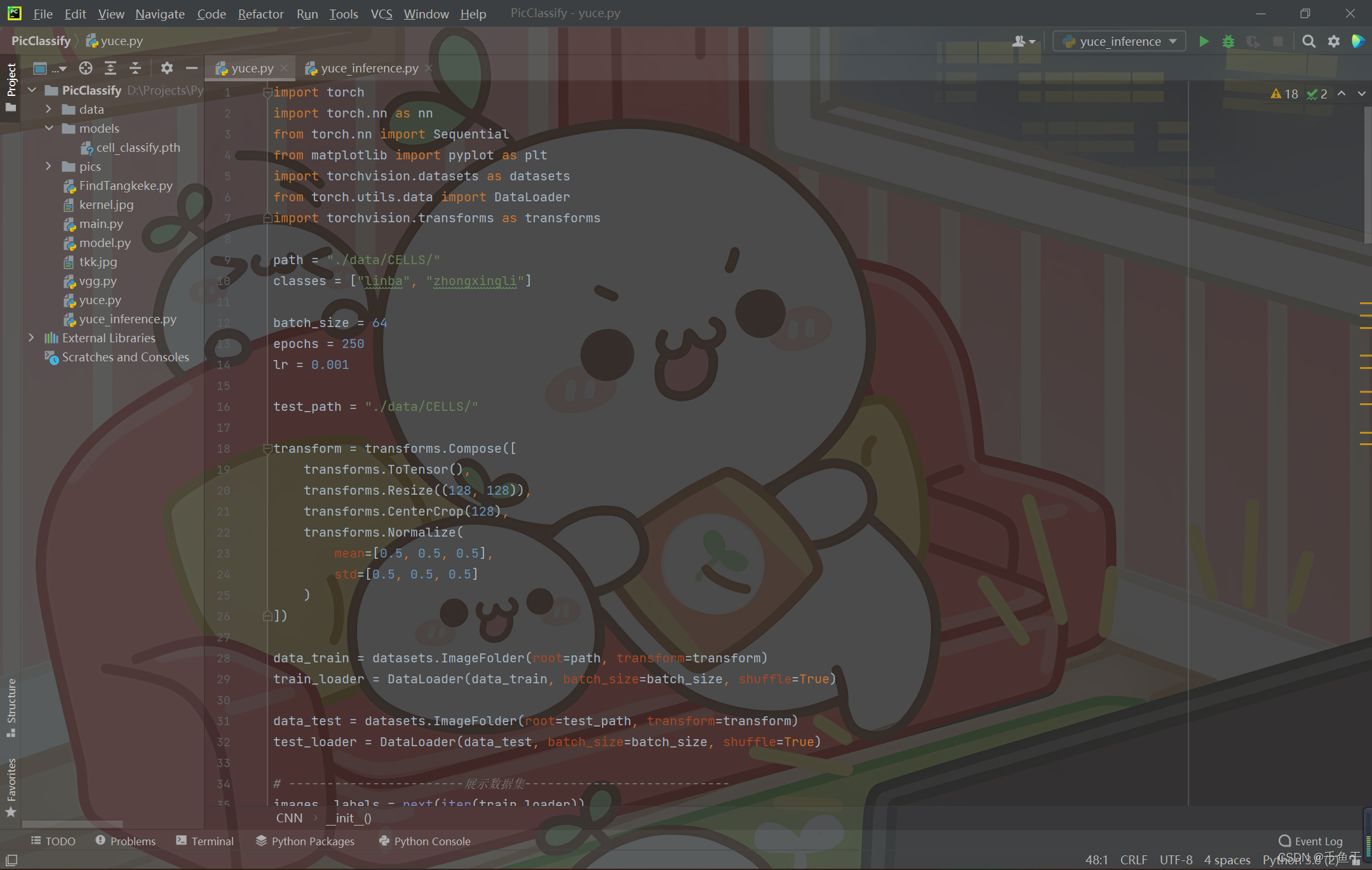The height and width of the screenshot is (870, 1372).
Task: Open the Event Log panel
Action: (x=1310, y=841)
